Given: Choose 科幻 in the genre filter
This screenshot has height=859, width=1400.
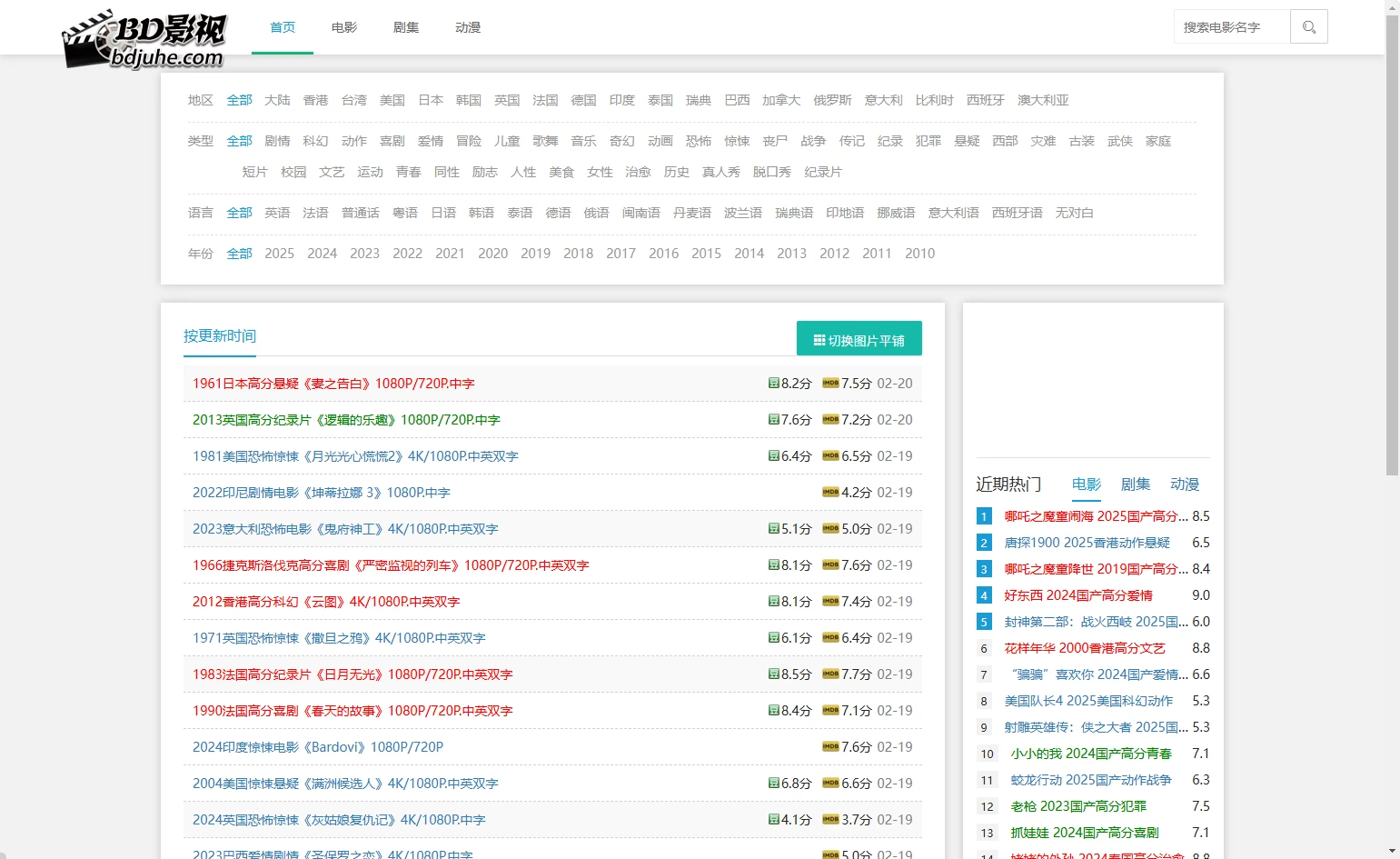Looking at the screenshot, I should (x=315, y=141).
